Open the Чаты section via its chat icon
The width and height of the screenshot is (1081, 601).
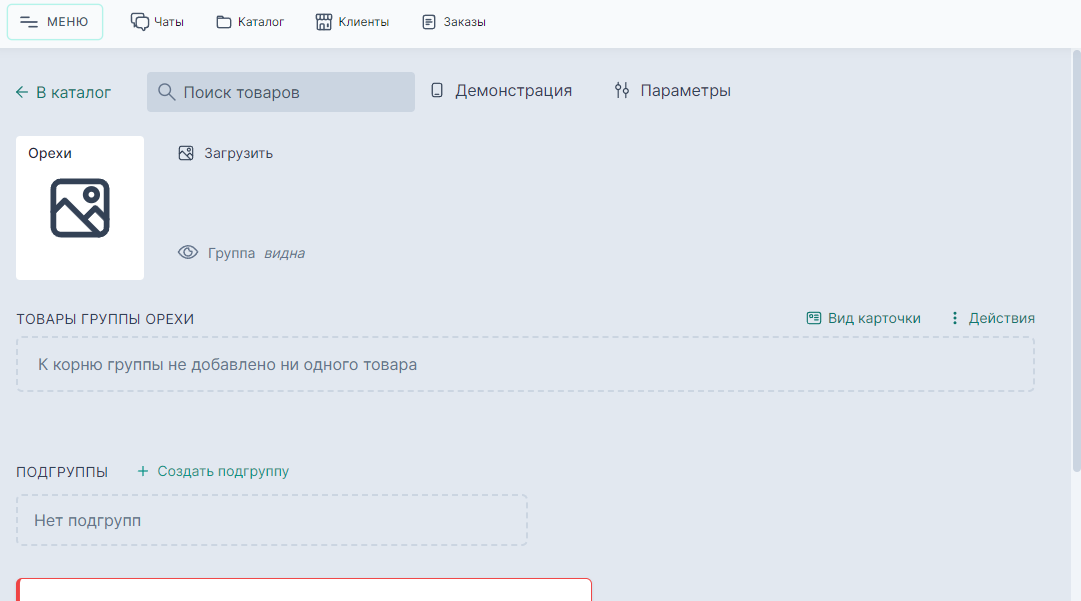[x=139, y=19]
